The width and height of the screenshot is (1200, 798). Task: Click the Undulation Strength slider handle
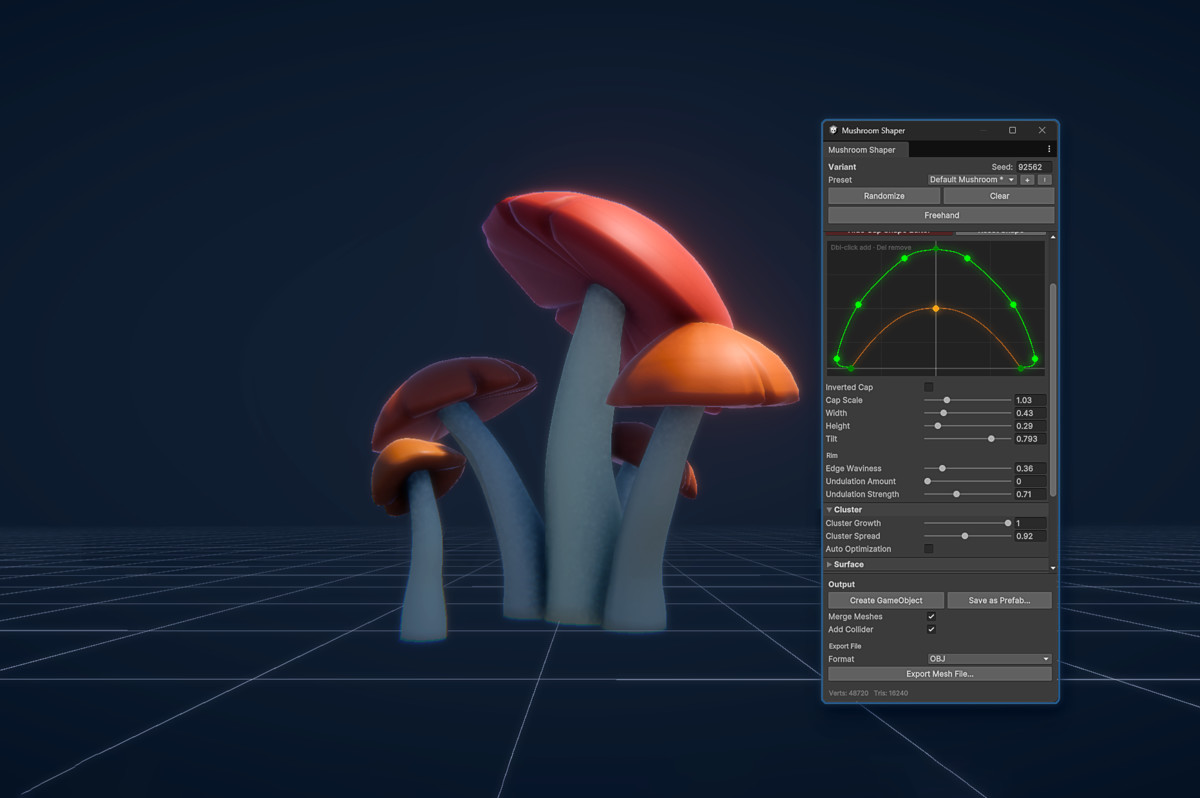point(957,494)
